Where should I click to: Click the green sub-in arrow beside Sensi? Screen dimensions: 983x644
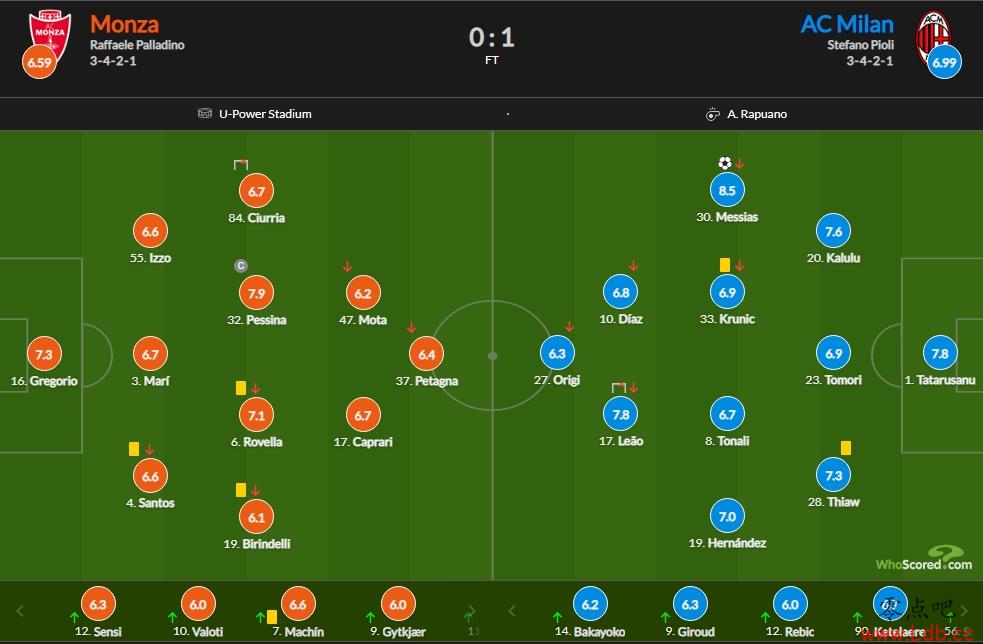point(75,618)
